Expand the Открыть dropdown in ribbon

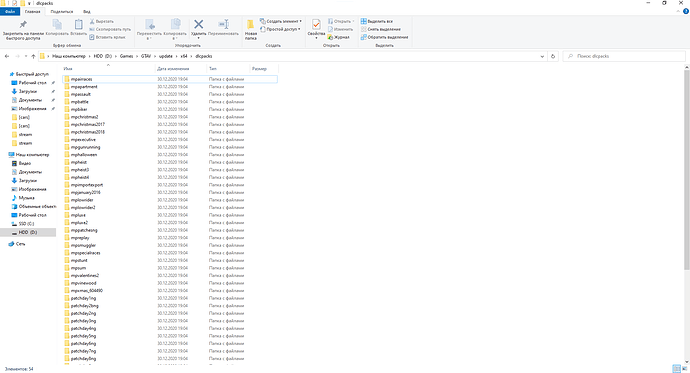(353, 21)
